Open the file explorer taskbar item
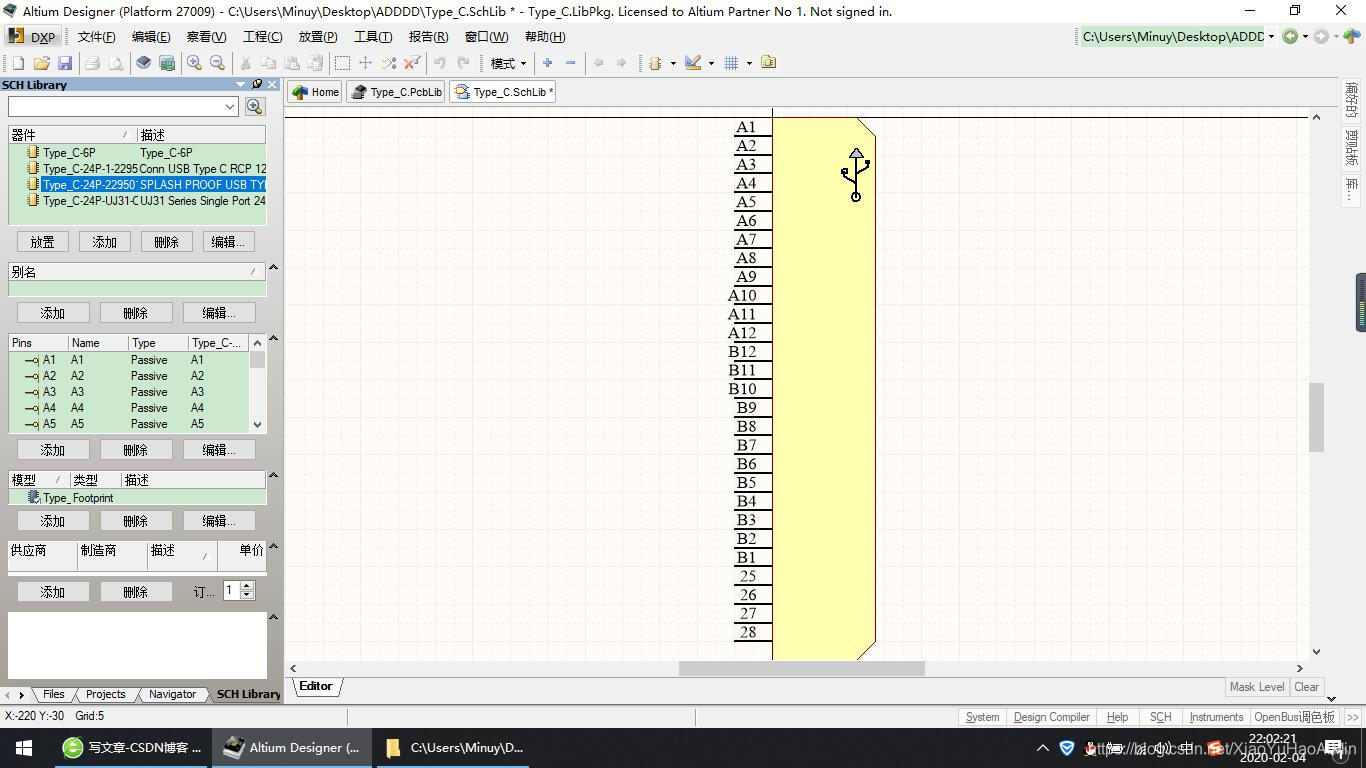Screen dimensions: 1366x768 tap(455, 748)
